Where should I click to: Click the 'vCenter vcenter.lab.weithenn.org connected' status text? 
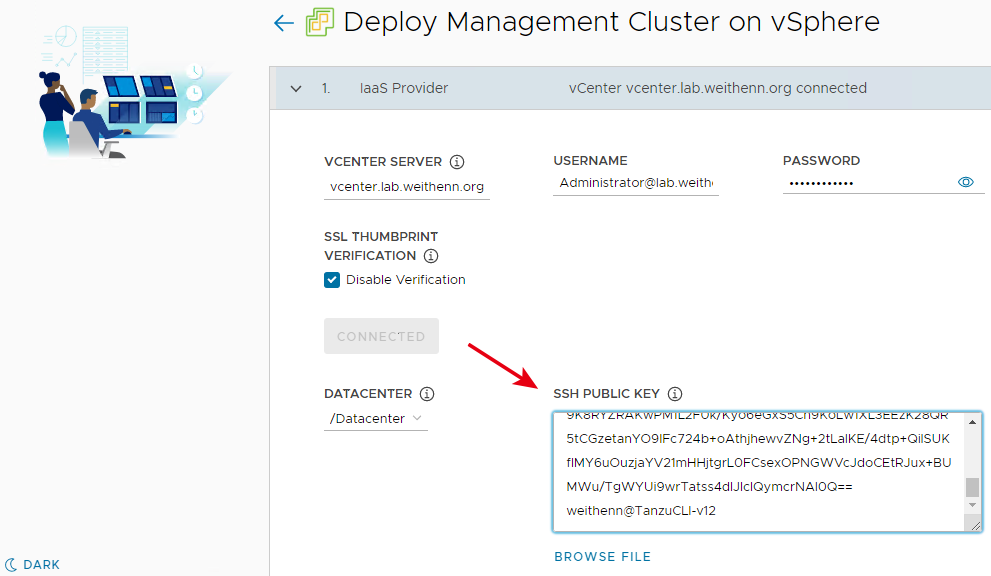(x=717, y=88)
